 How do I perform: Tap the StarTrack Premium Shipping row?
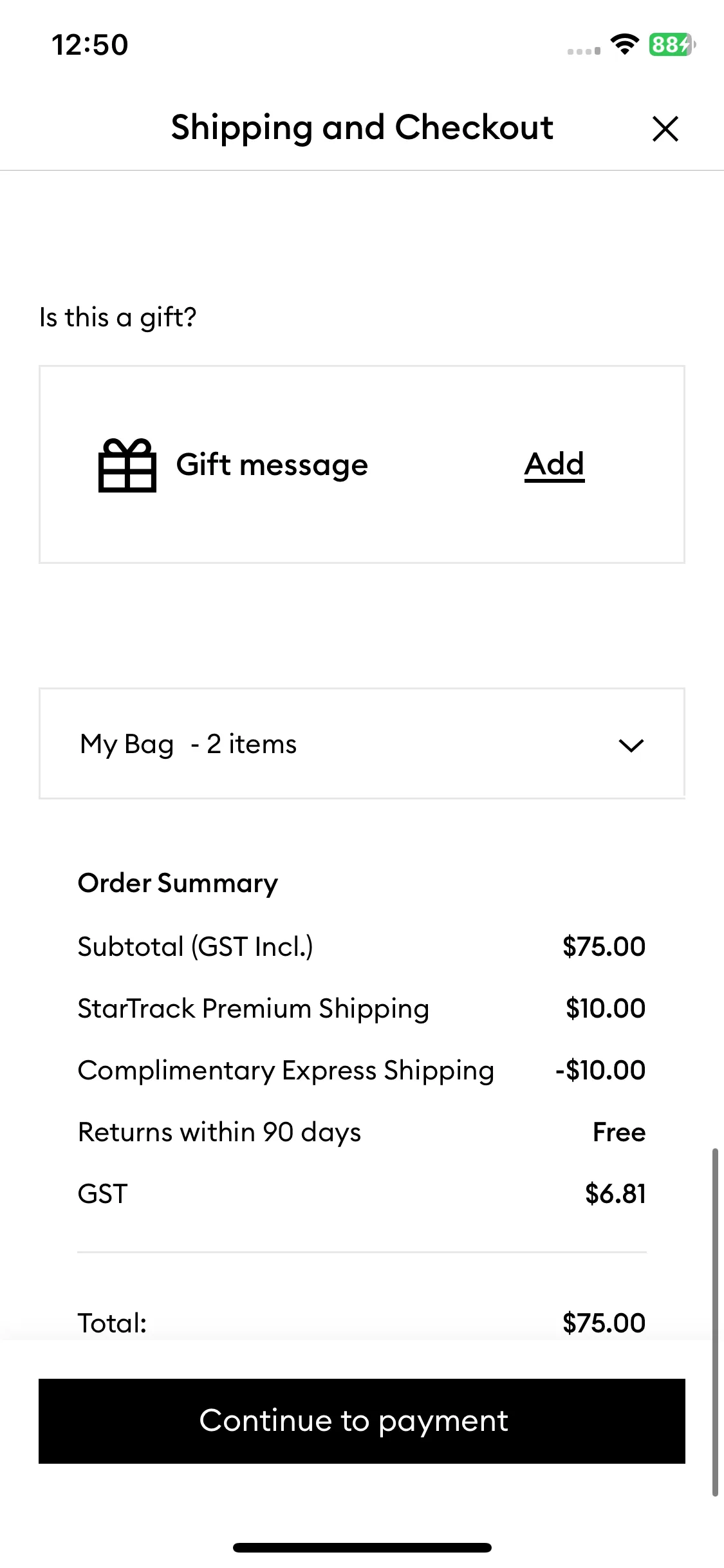(x=362, y=1008)
